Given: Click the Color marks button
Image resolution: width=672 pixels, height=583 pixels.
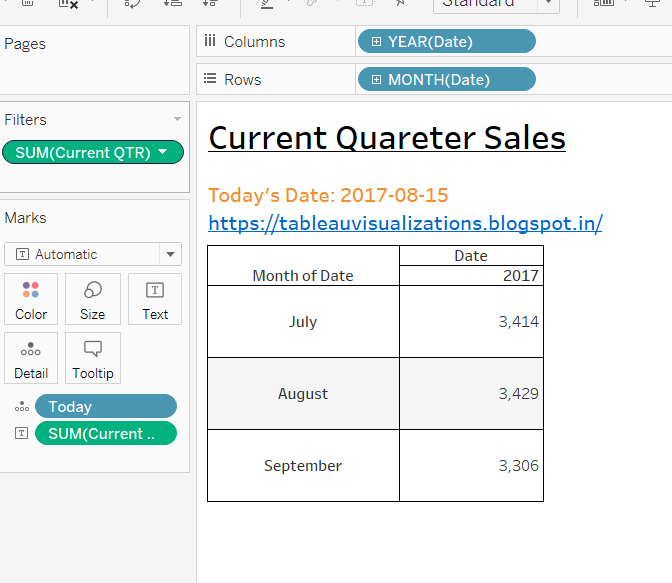Looking at the screenshot, I should [x=31, y=299].
